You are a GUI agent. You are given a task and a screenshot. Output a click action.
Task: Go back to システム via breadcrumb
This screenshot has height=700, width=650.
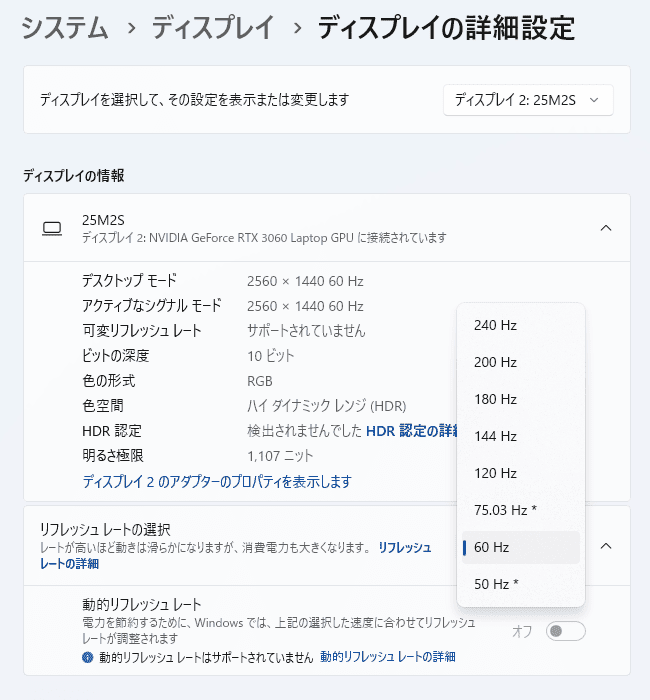tap(65, 28)
